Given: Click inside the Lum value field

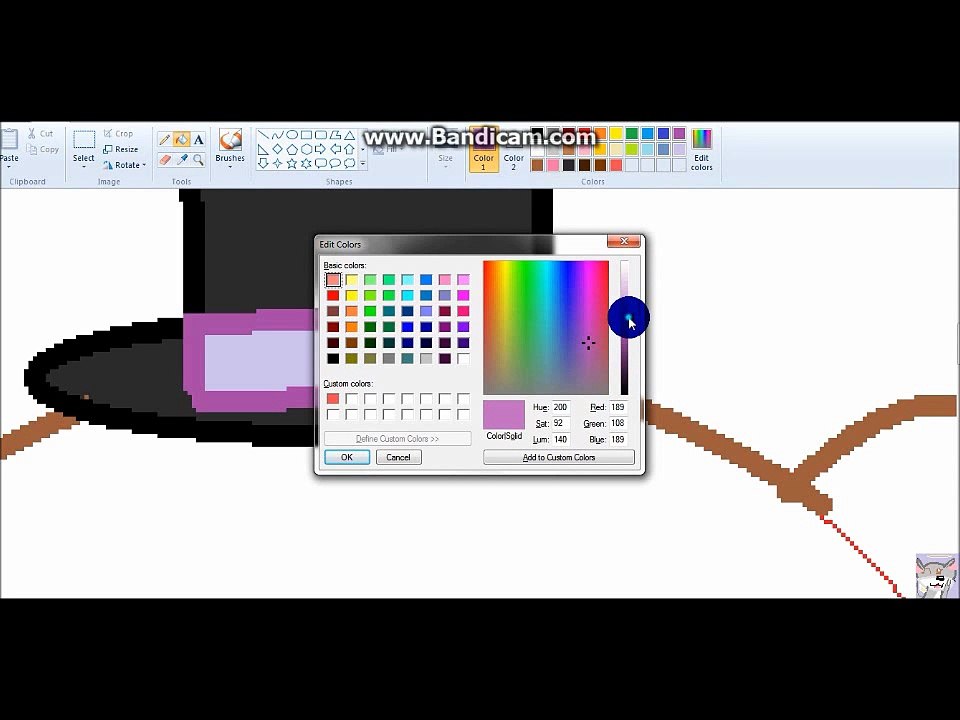Looking at the screenshot, I should tap(561, 439).
